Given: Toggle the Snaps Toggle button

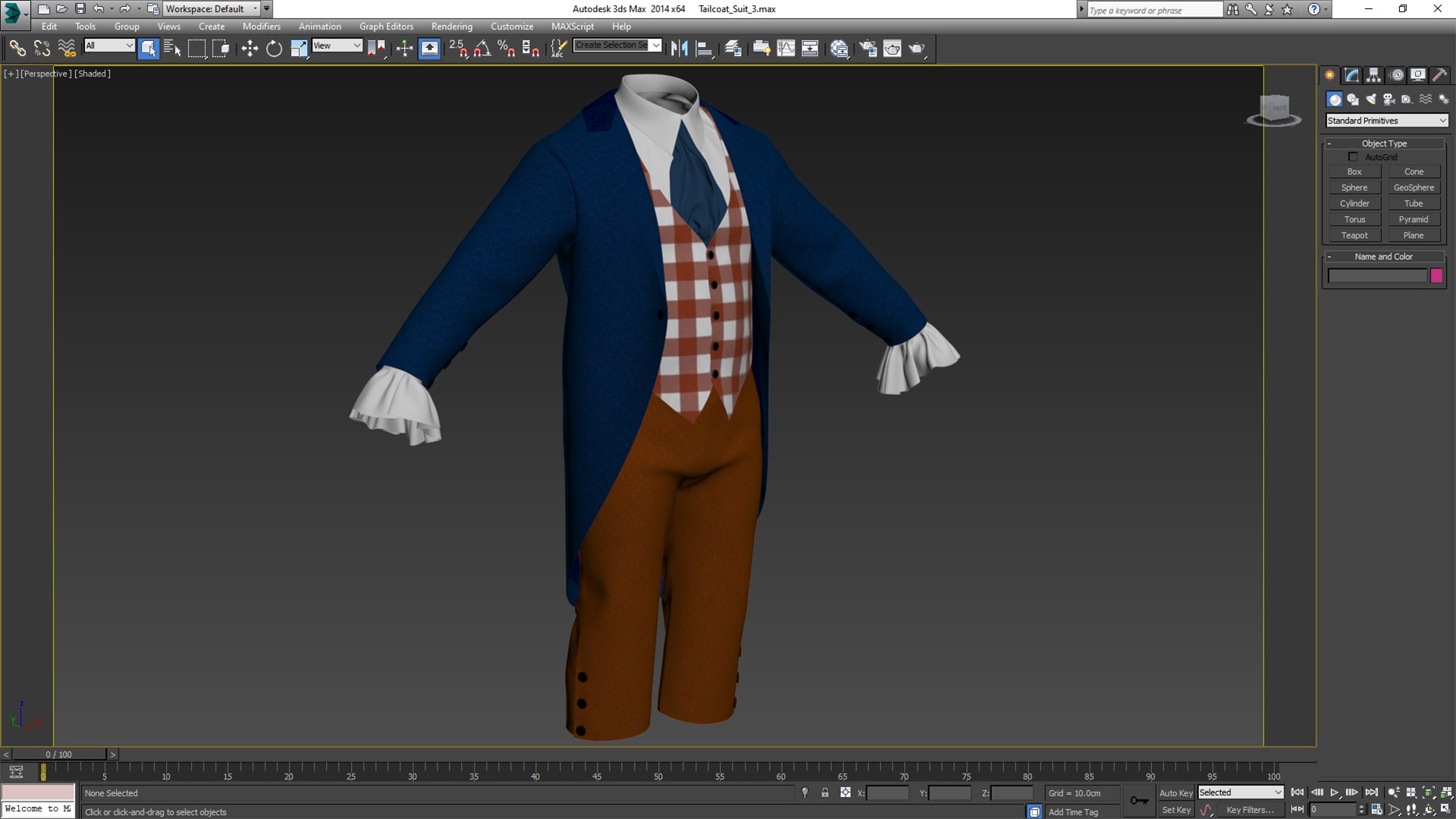Looking at the screenshot, I should [x=458, y=49].
